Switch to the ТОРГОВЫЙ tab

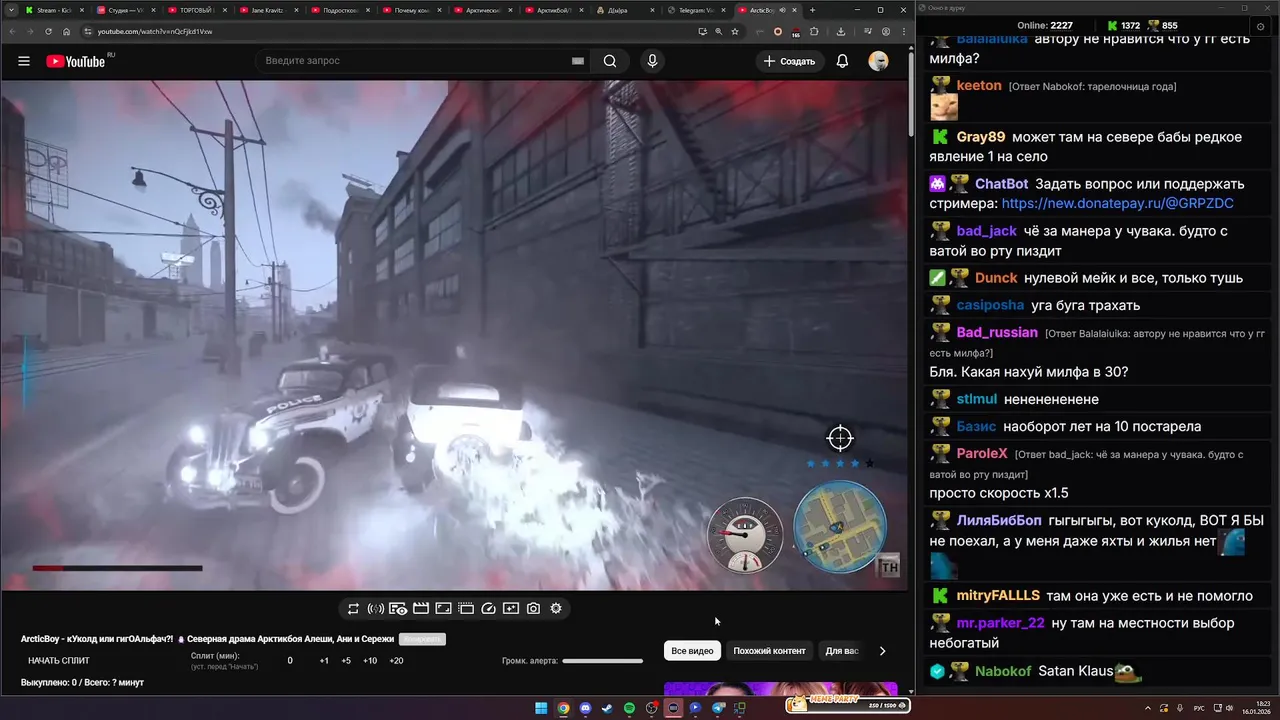200,10
